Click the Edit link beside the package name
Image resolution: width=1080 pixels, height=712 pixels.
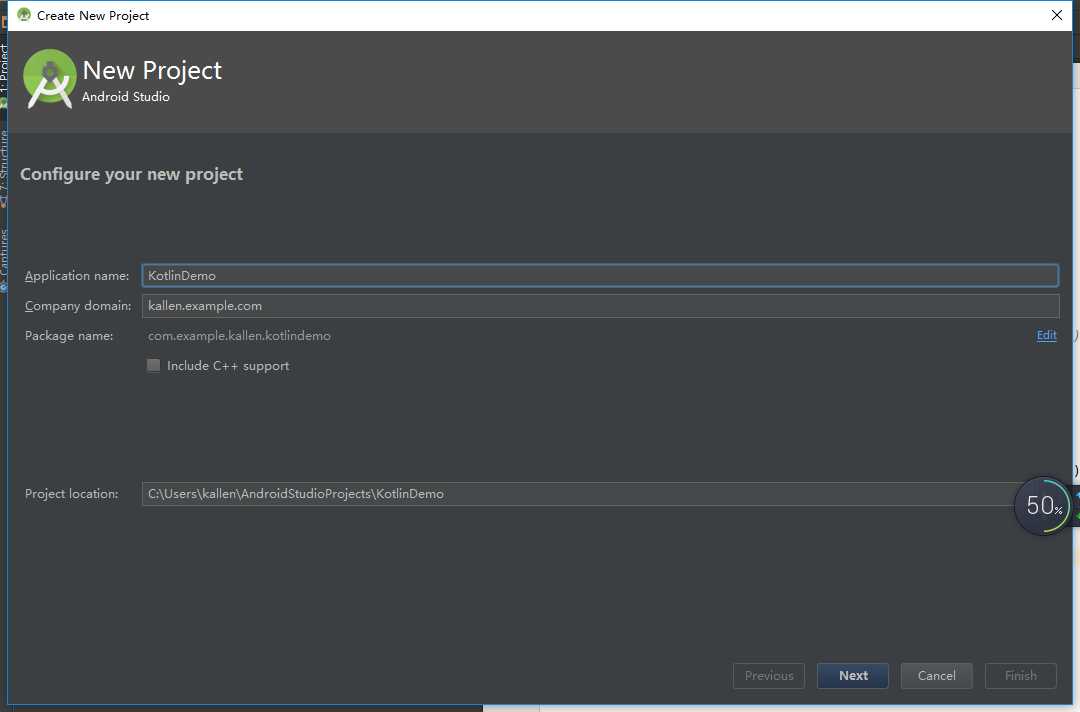1046,335
